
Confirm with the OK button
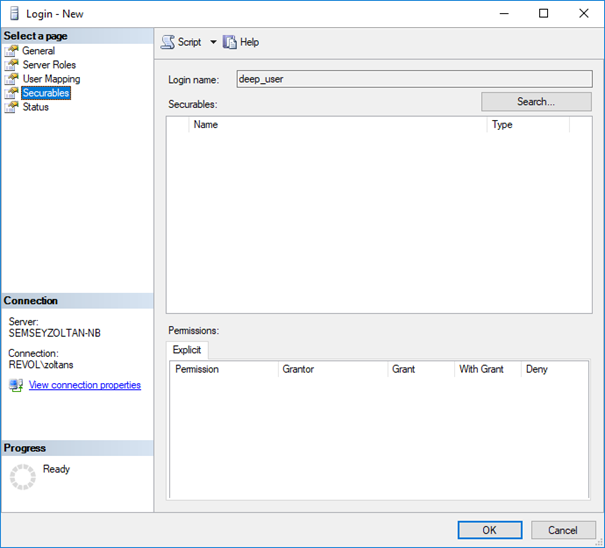pyautogui.click(x=489, y=530)
